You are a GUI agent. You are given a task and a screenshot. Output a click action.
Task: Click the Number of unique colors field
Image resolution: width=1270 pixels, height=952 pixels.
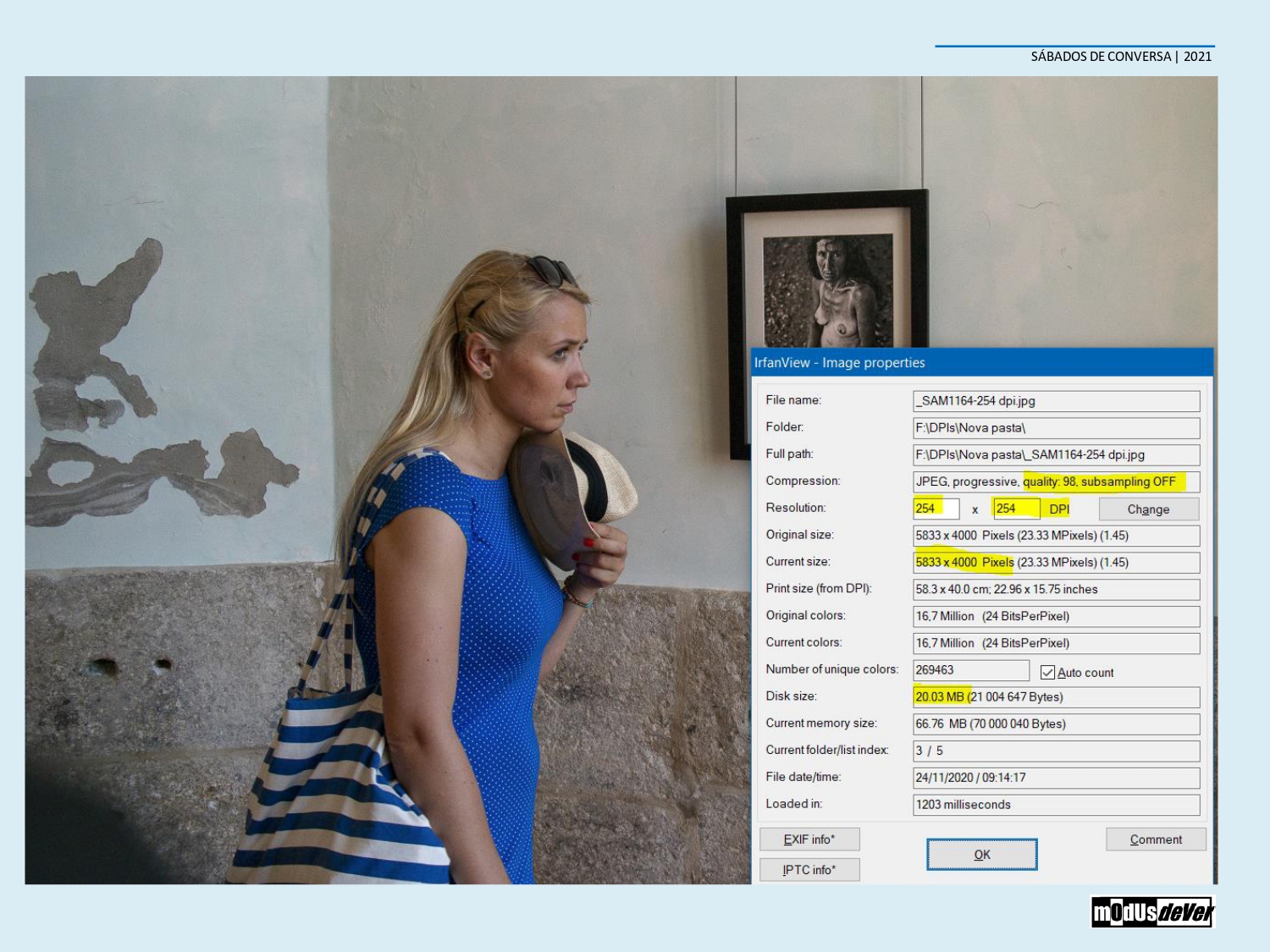[970, 670]
